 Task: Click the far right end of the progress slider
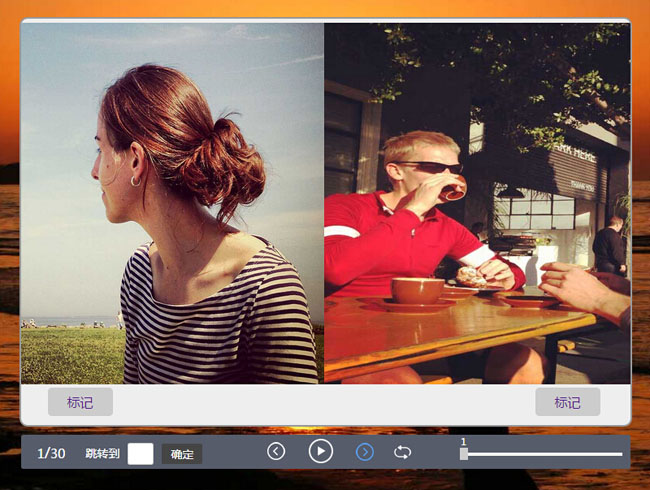point(620,454)
